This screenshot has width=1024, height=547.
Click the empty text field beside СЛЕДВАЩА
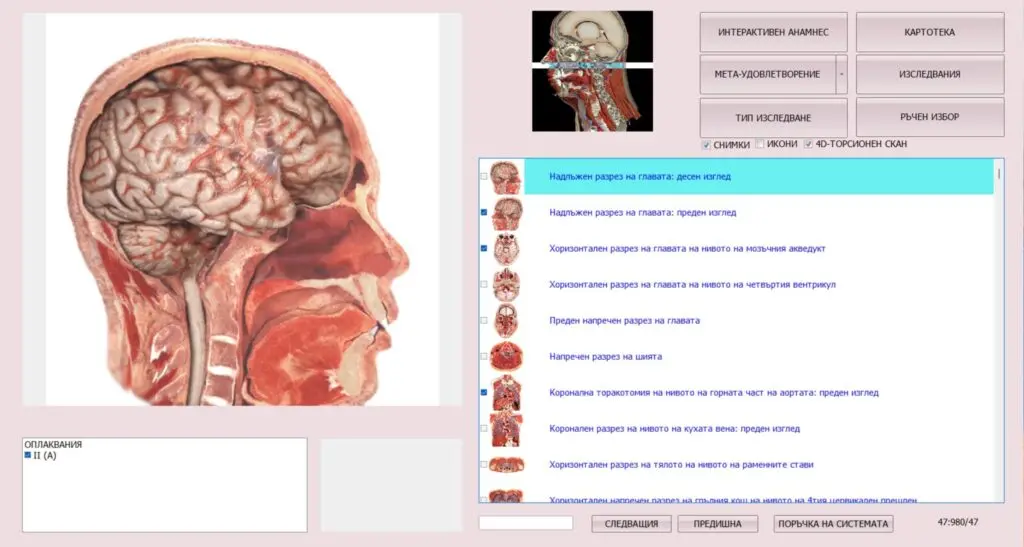pos(525,523)
